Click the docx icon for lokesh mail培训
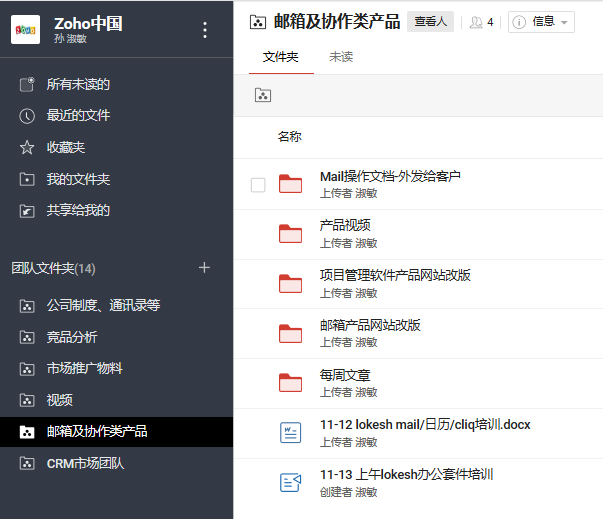 coord(290,432)
